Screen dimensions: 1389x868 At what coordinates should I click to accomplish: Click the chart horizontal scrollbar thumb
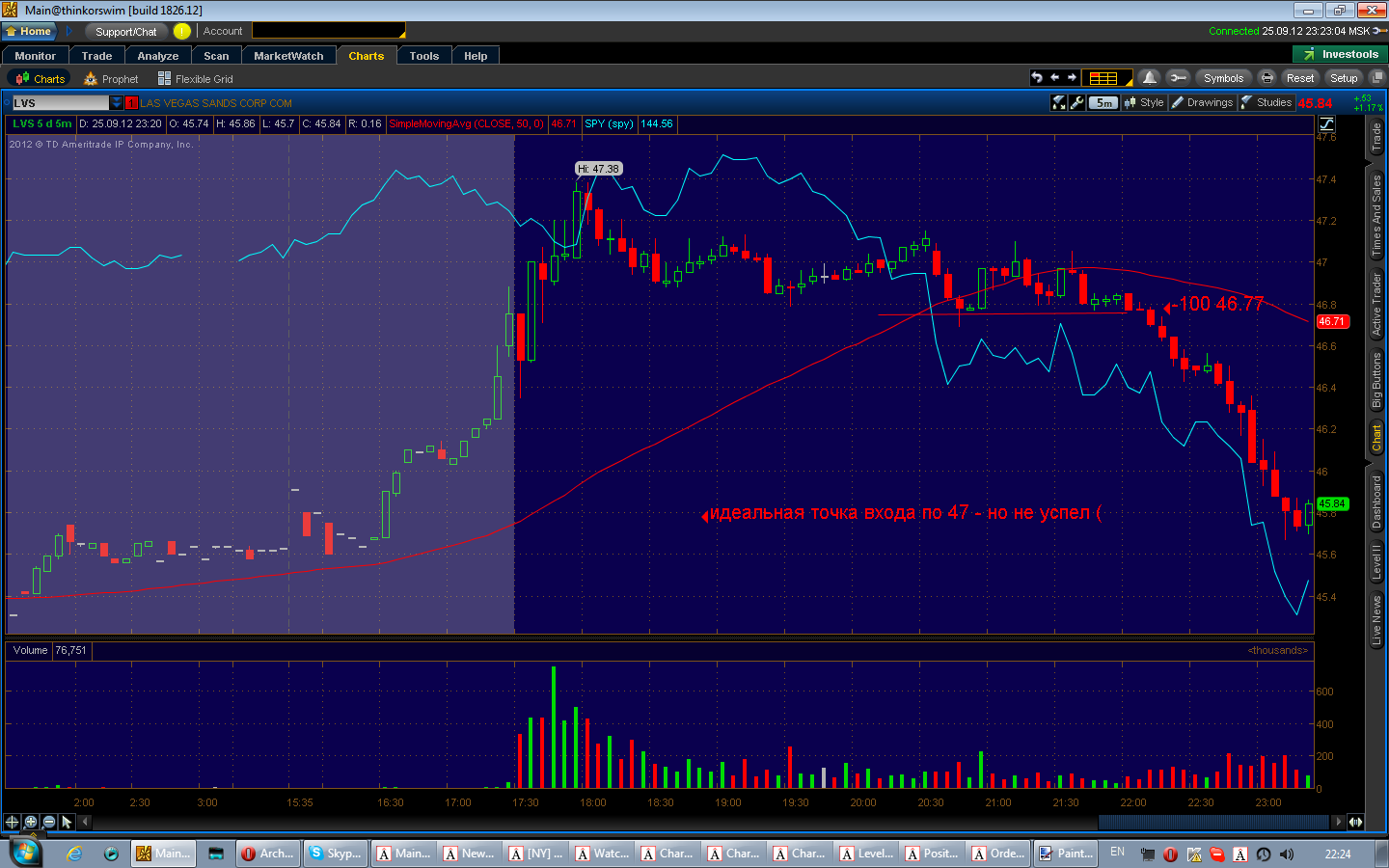point(1213,822)
